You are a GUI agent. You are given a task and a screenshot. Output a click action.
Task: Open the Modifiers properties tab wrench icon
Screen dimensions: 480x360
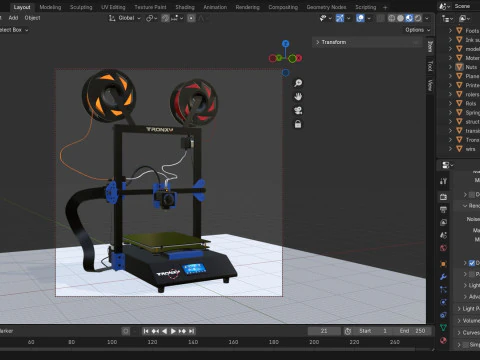[x=443, y=277]
